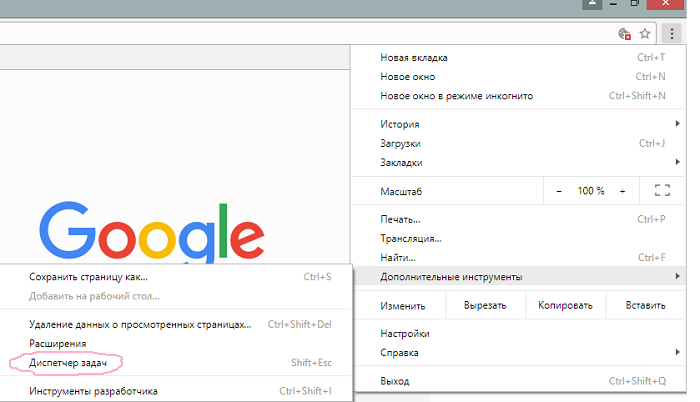Increase zoom with the plus button

[622, 191]
